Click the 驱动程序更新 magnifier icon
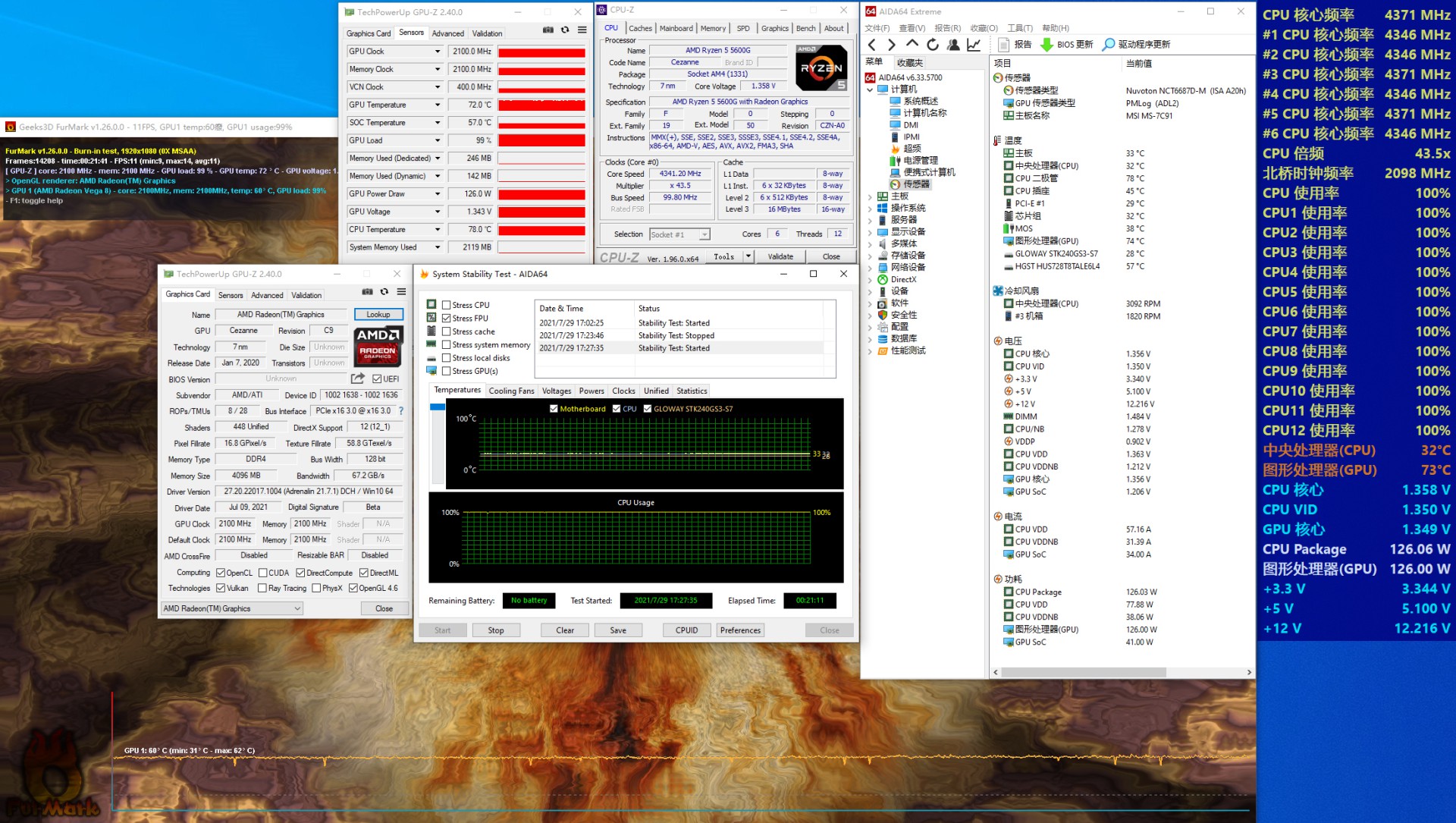The height and width of the screenshot is (823, 1456). pos(1109,43)
